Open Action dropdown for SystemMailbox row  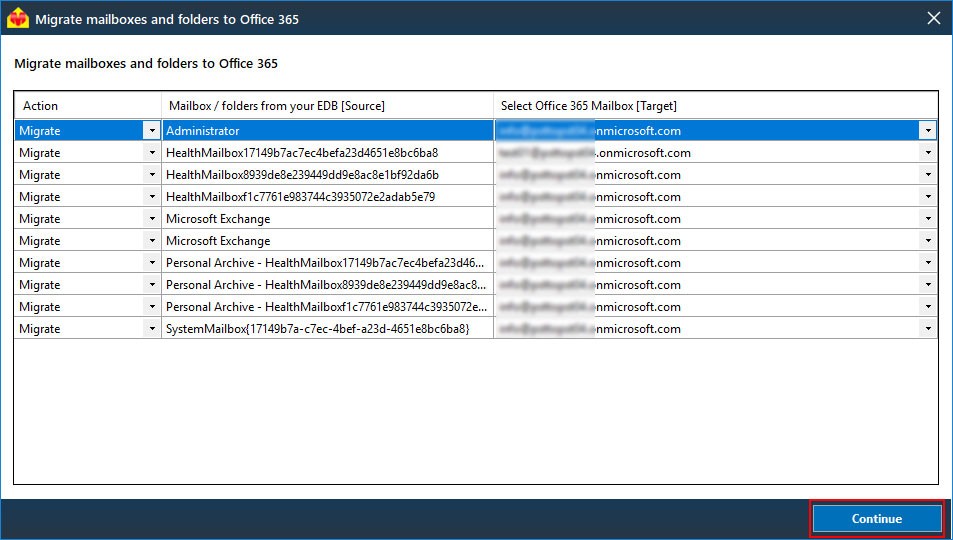(152, 328)
